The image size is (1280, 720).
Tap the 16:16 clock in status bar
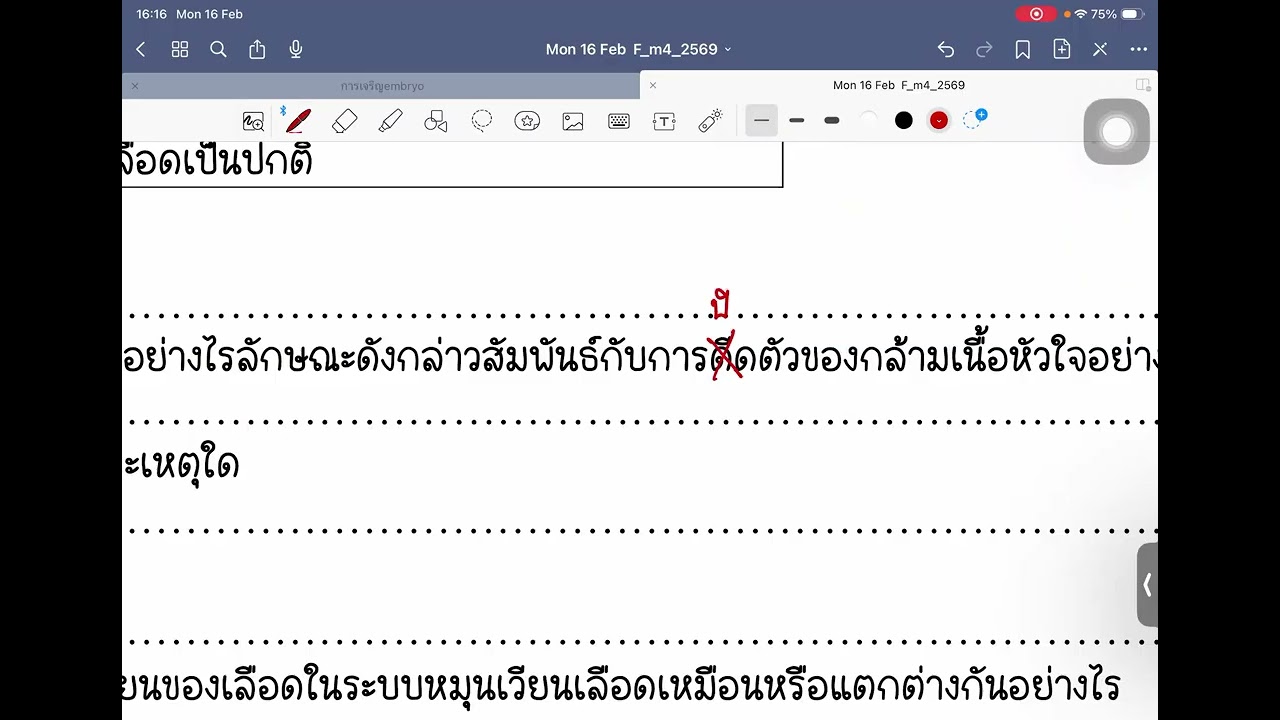(x=152, y=14)
